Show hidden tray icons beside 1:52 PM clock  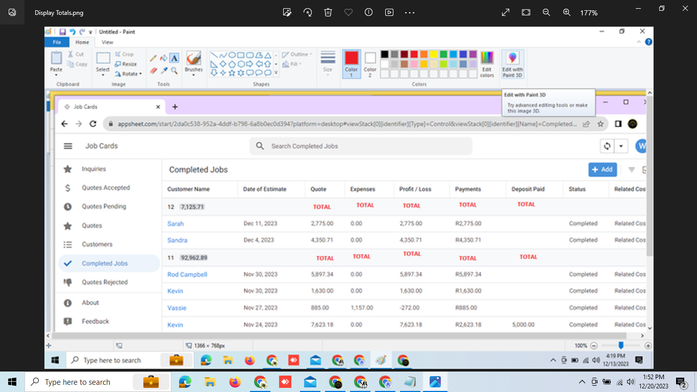[x=581, y=382]
